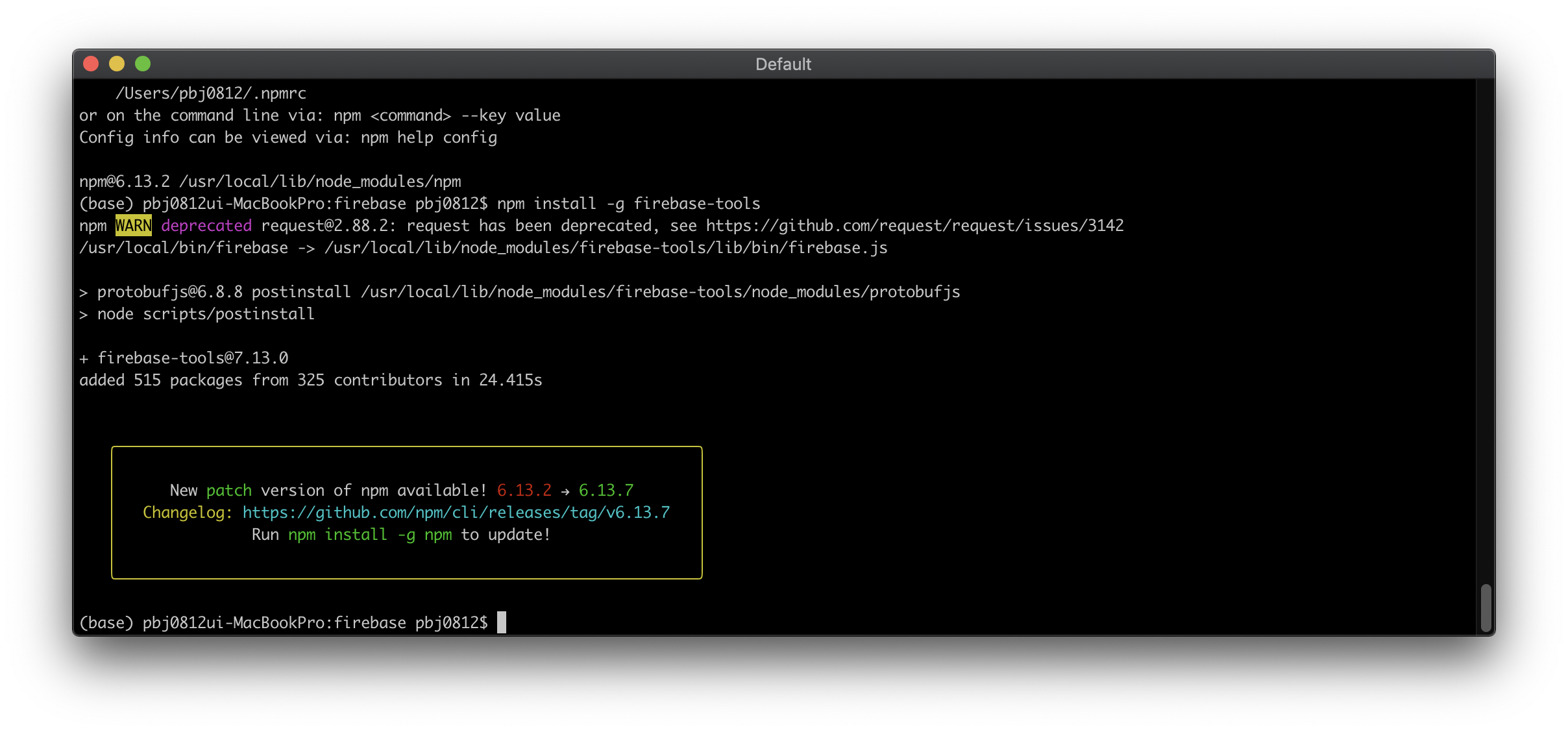This screenshot has height=732, width=1568.
Task: Click the 'npm install -g firebase-tools' command
Action: [x=628, y=204]
